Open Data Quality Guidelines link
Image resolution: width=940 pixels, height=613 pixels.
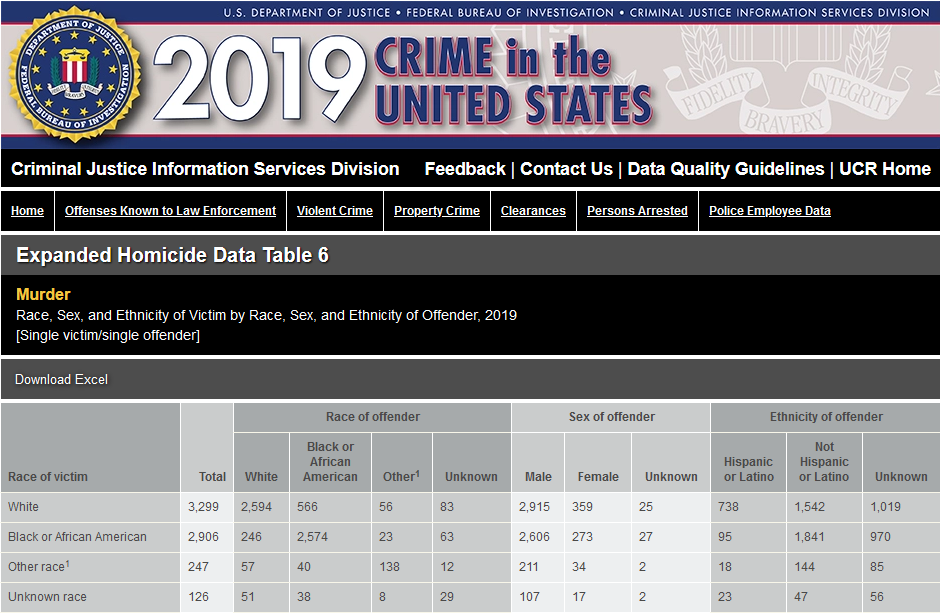[x=725, y=169]
